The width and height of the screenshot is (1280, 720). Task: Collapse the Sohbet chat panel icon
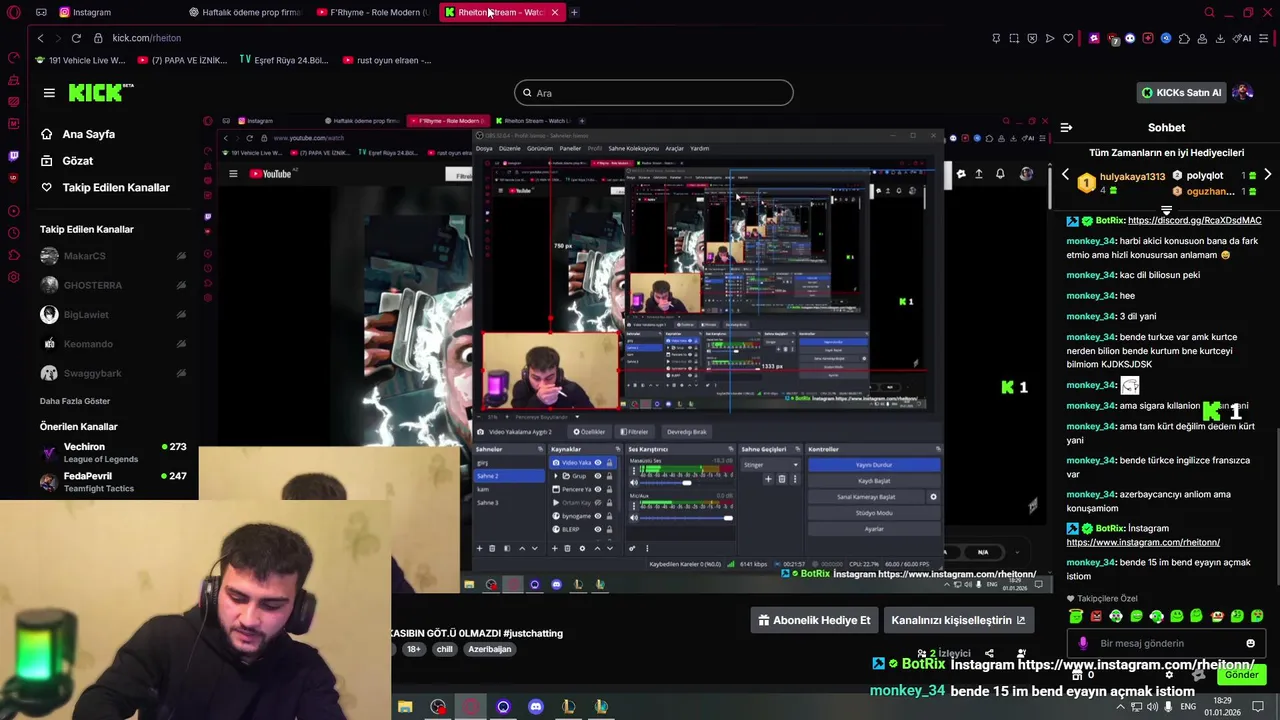click(x=1066, y=128)
